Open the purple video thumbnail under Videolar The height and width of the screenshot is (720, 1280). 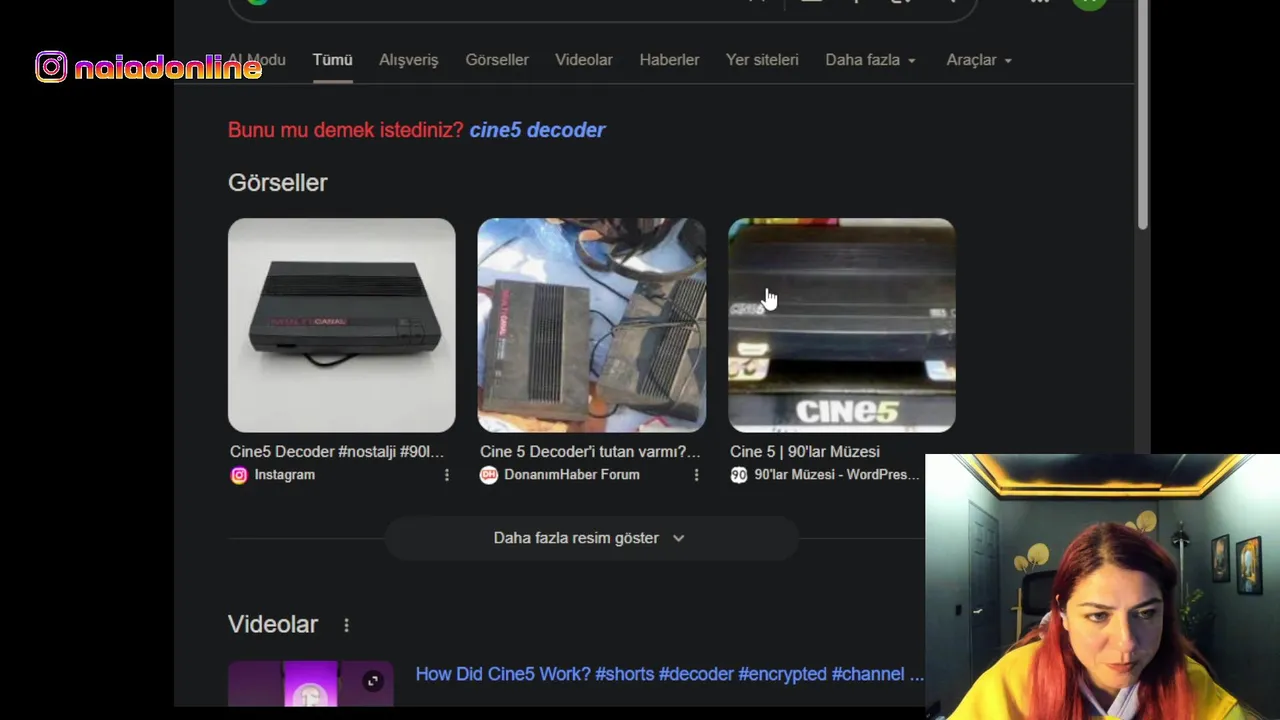(311, 685)
